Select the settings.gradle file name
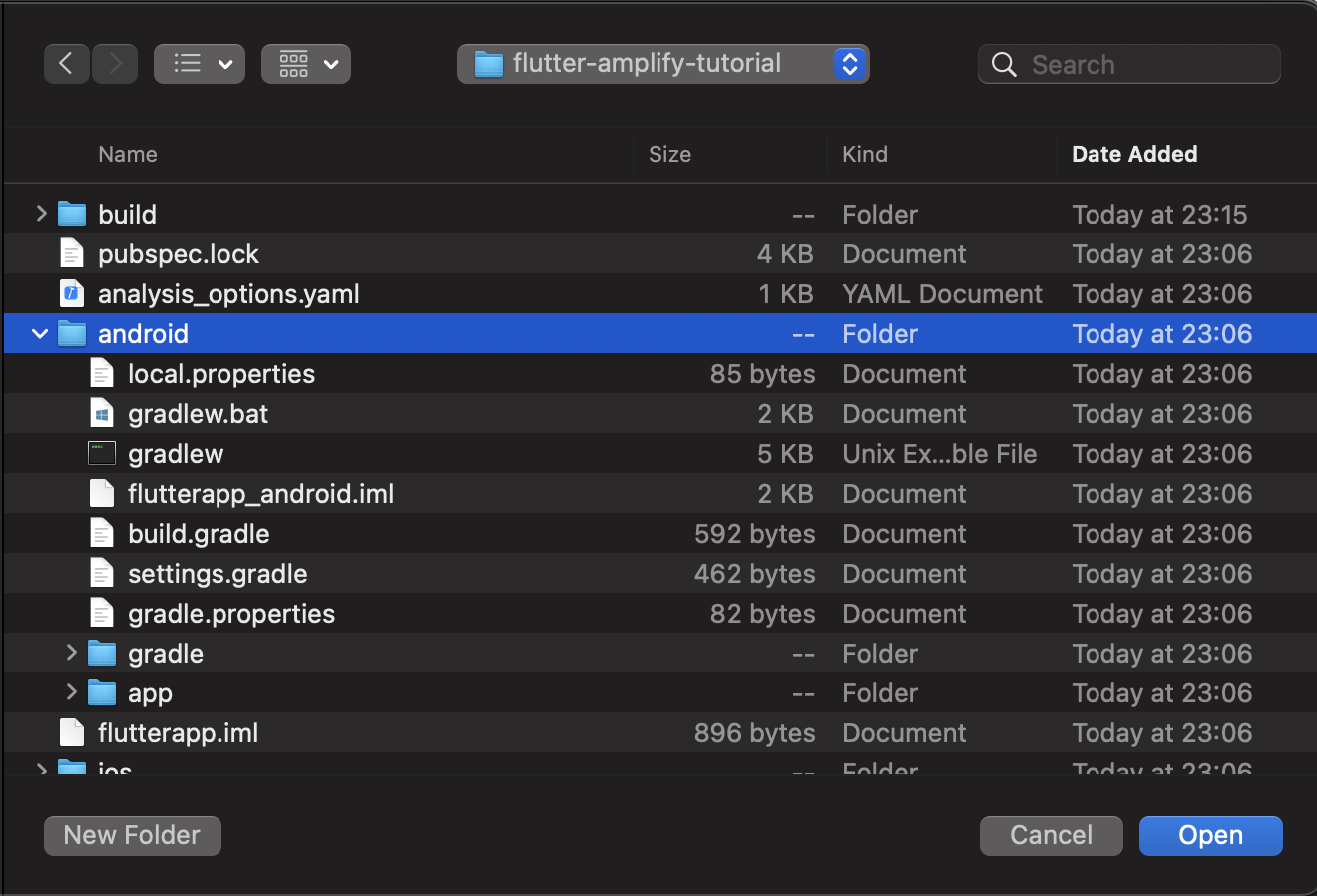 point(218,573)
